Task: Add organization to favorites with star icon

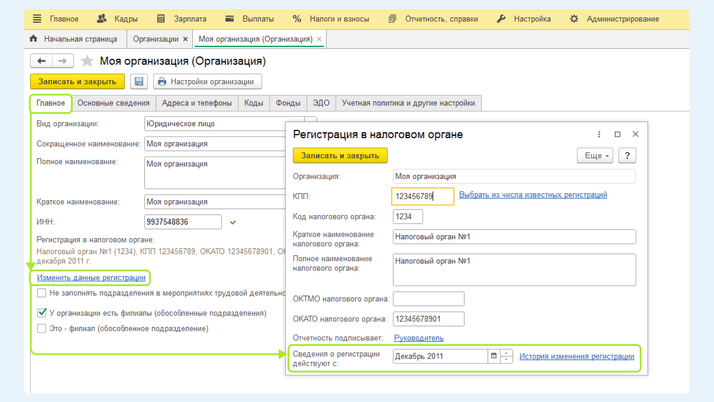Action: (x=87, y=61)
